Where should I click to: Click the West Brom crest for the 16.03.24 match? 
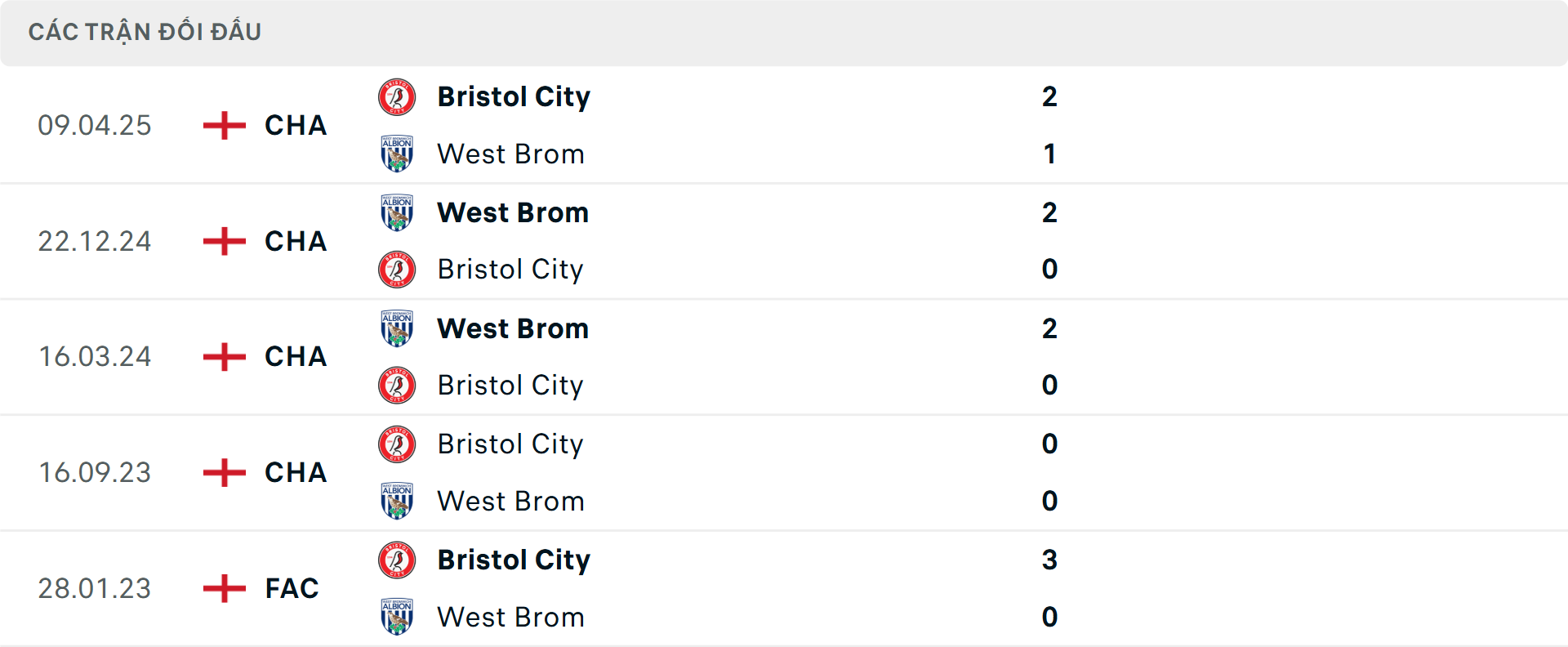[x=397, y=328]
